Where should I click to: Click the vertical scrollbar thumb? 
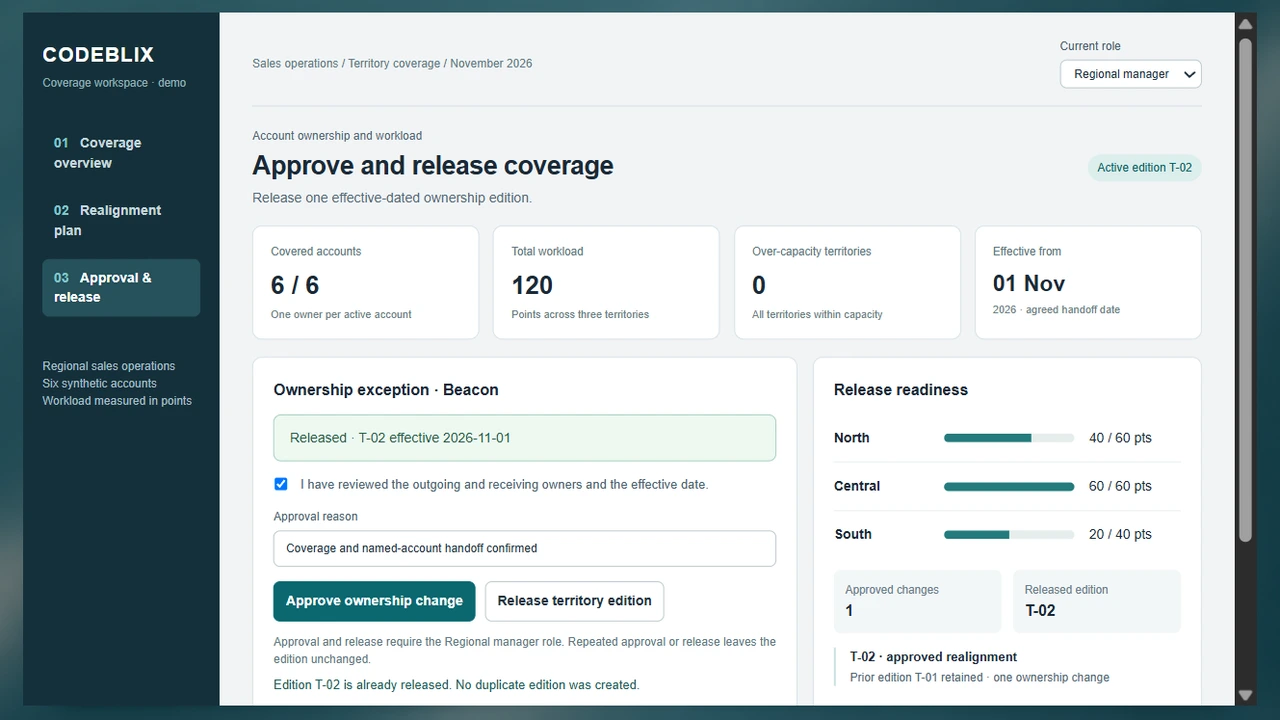click(1245, 290)
